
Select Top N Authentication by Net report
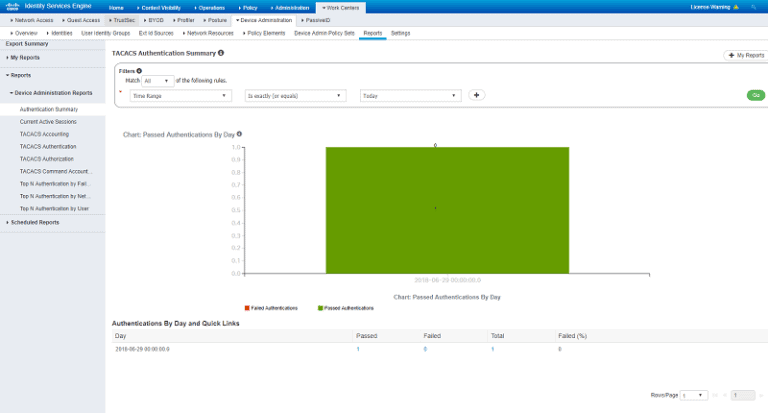pos(55,196)
